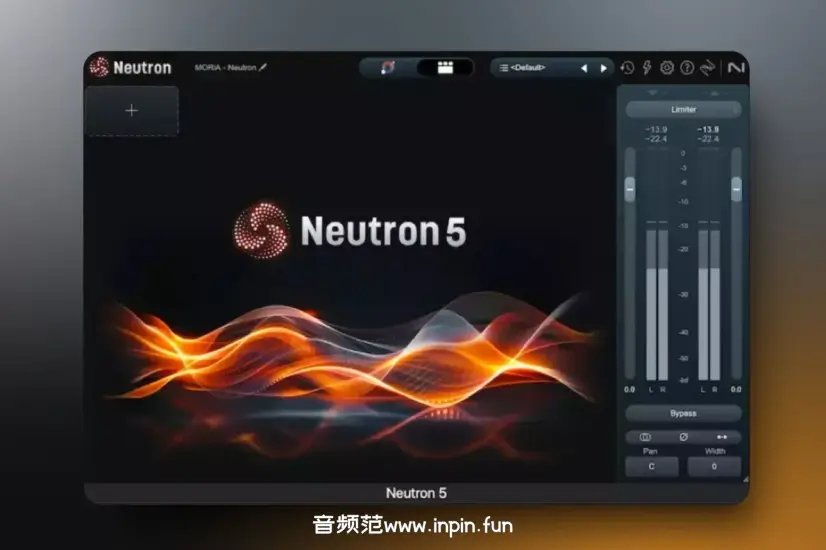The height and width of the screenshot is (550, 826).
Task: Add a new module with plus slot
Action: [x=131, y=111]
